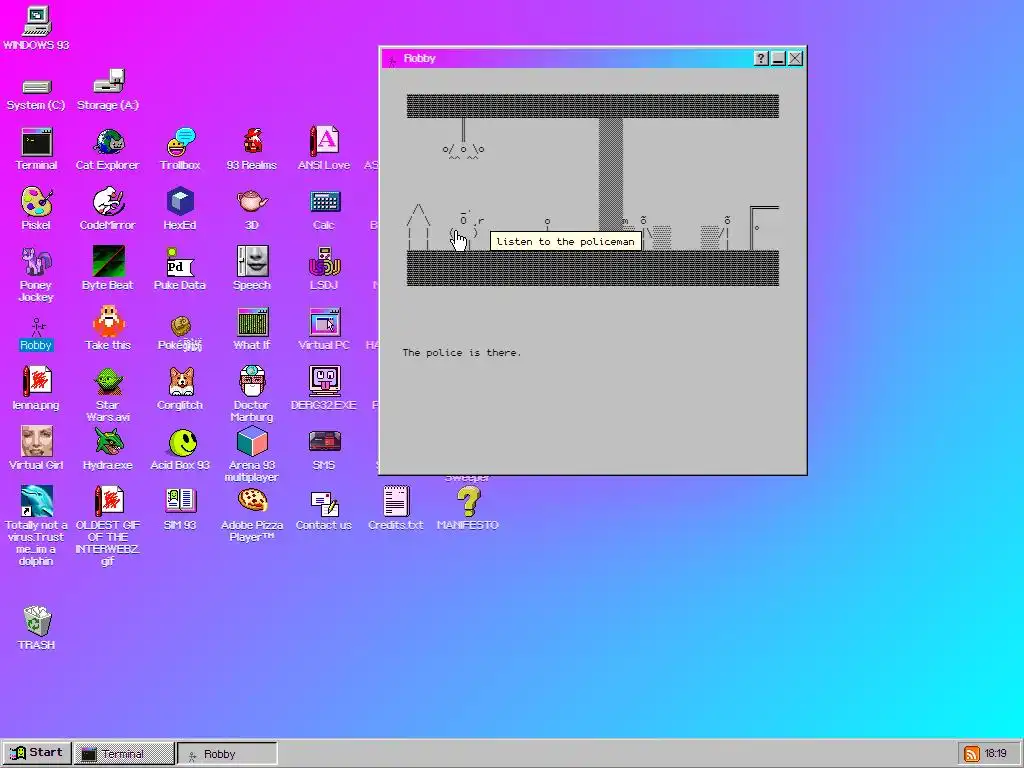Image resolution: width=1024 pixels, height=768 pixels.
Task: Open the Doctor Marburg icon
Action: click(x=251, y=394)
